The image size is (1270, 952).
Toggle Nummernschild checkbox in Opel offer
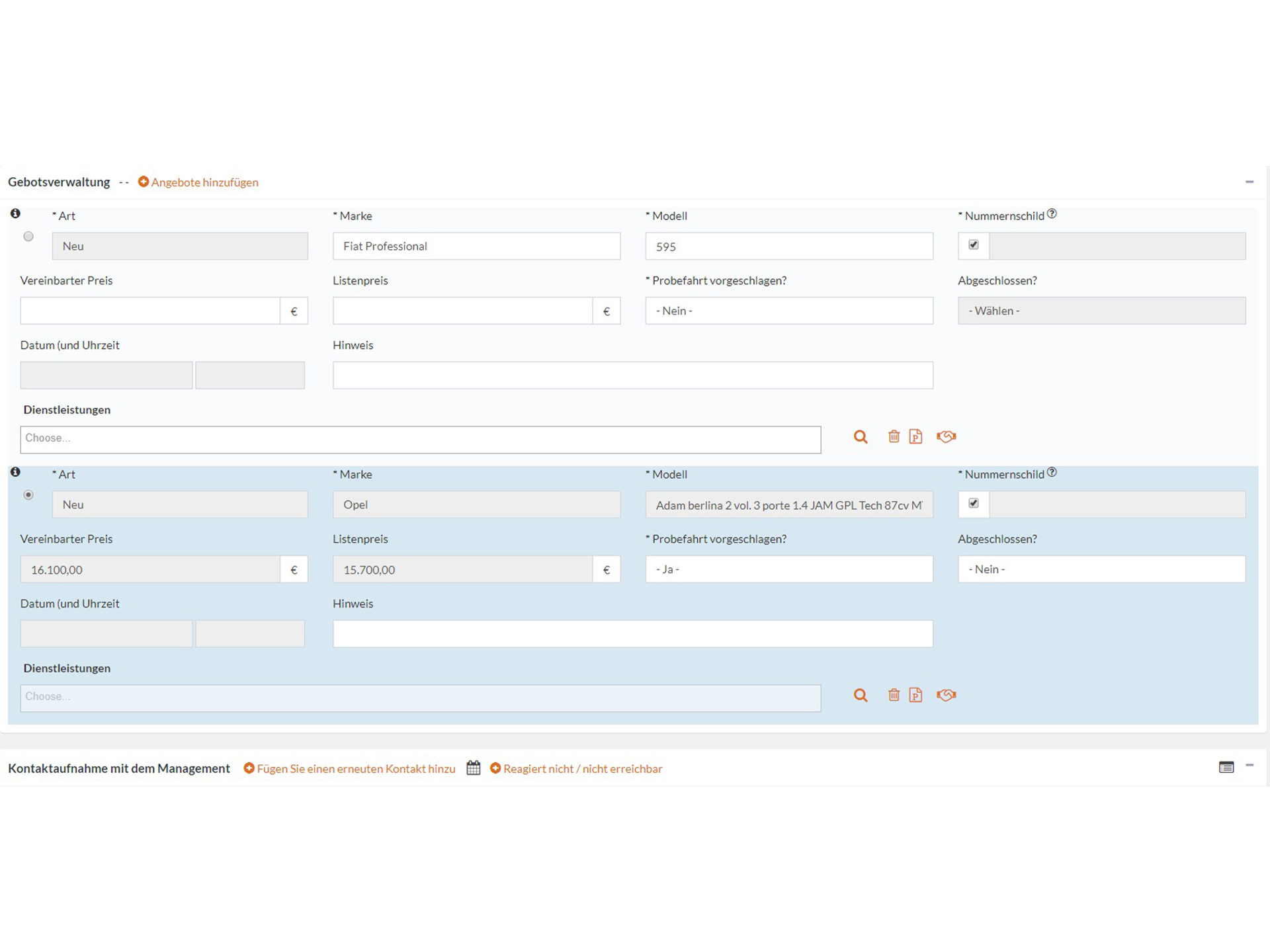[x=974, y=504]
